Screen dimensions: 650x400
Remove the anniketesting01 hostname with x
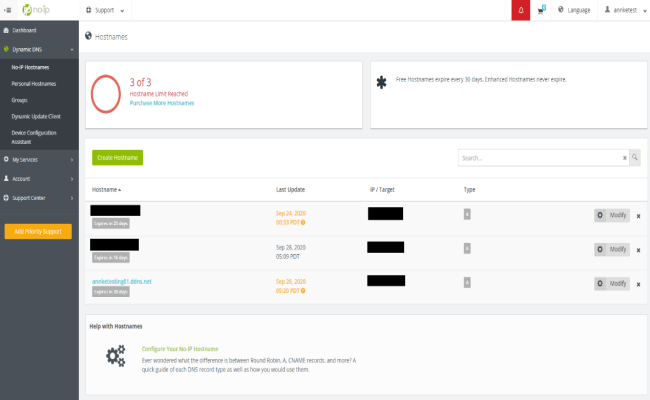pyautogui.click(x=638, y=284)
